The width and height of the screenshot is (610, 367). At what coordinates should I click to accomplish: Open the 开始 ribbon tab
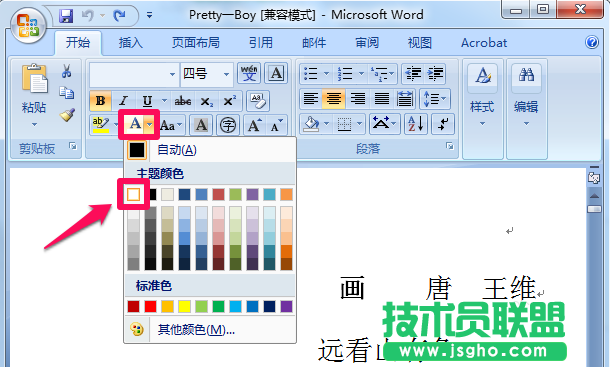coord(78,42)
